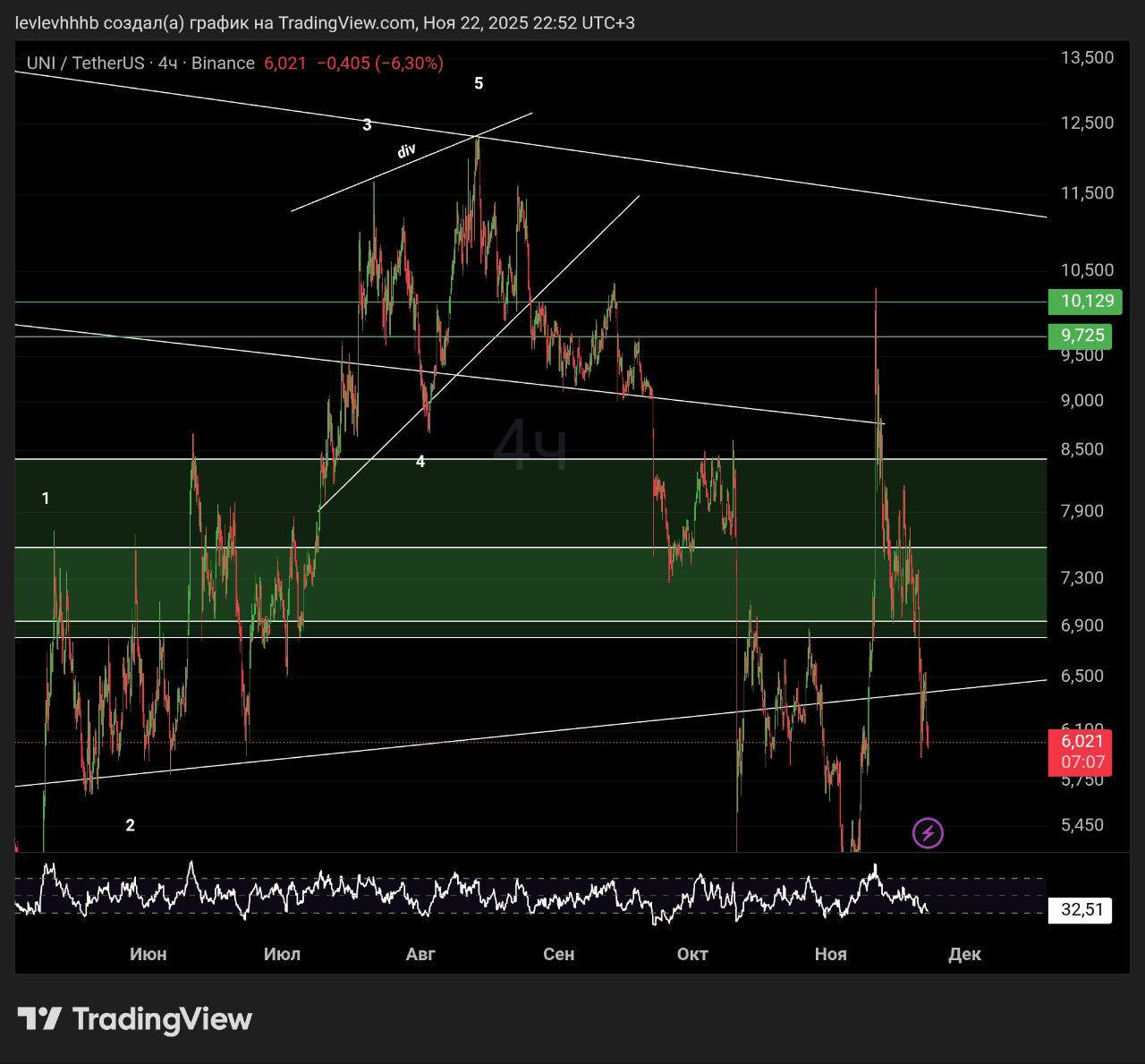This screenshot has height=1064, width=1145.
Task: Open the 4ч timeframe in the legend
Action: 167,63
